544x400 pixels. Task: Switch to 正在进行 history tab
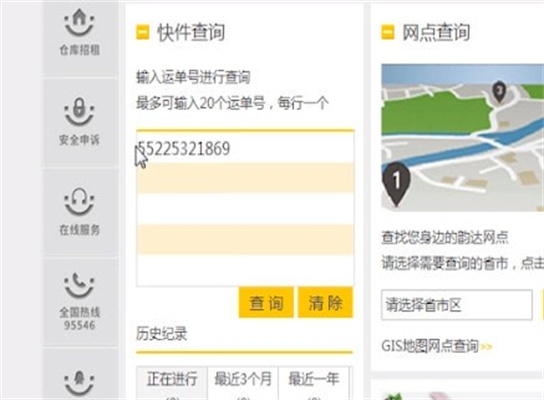pyautogui.click(x=172, y=383)
